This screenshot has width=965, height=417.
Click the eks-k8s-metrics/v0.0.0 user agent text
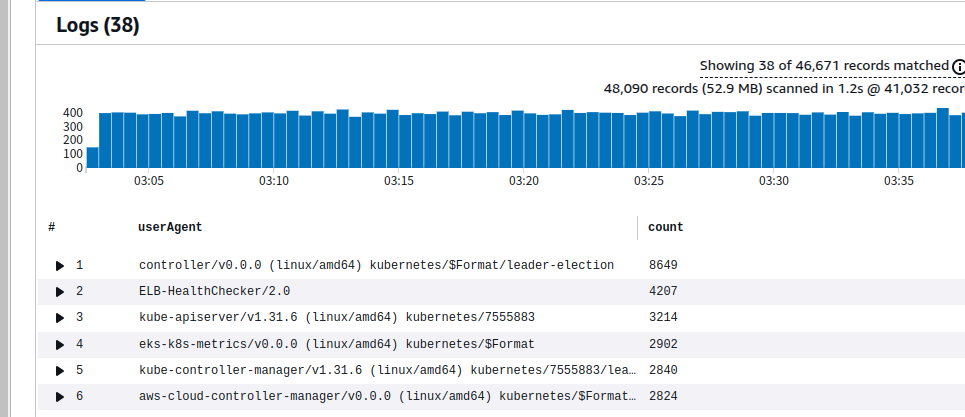pos(337,344)
